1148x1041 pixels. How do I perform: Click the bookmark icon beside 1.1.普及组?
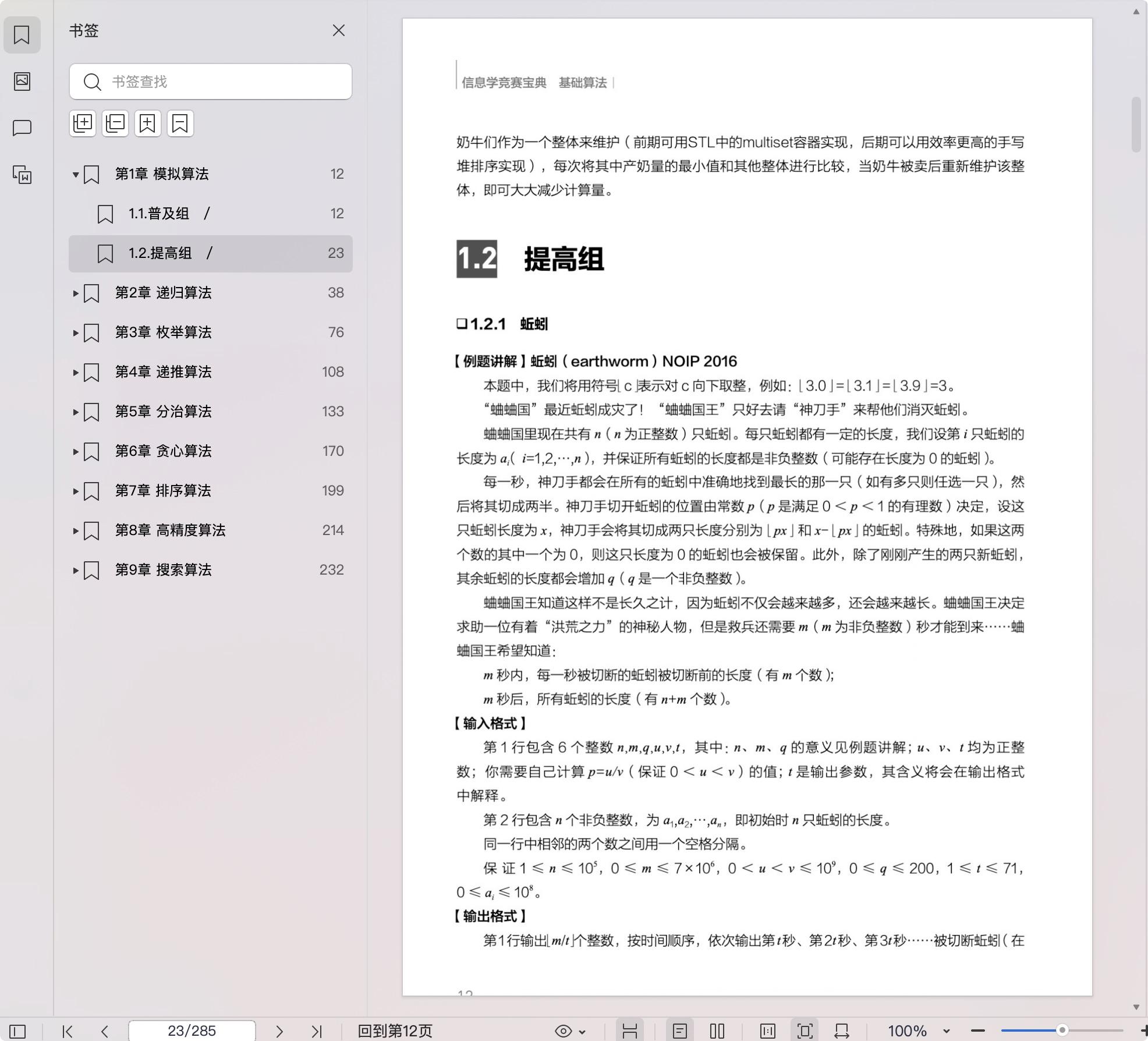click(x=105, y=214)
